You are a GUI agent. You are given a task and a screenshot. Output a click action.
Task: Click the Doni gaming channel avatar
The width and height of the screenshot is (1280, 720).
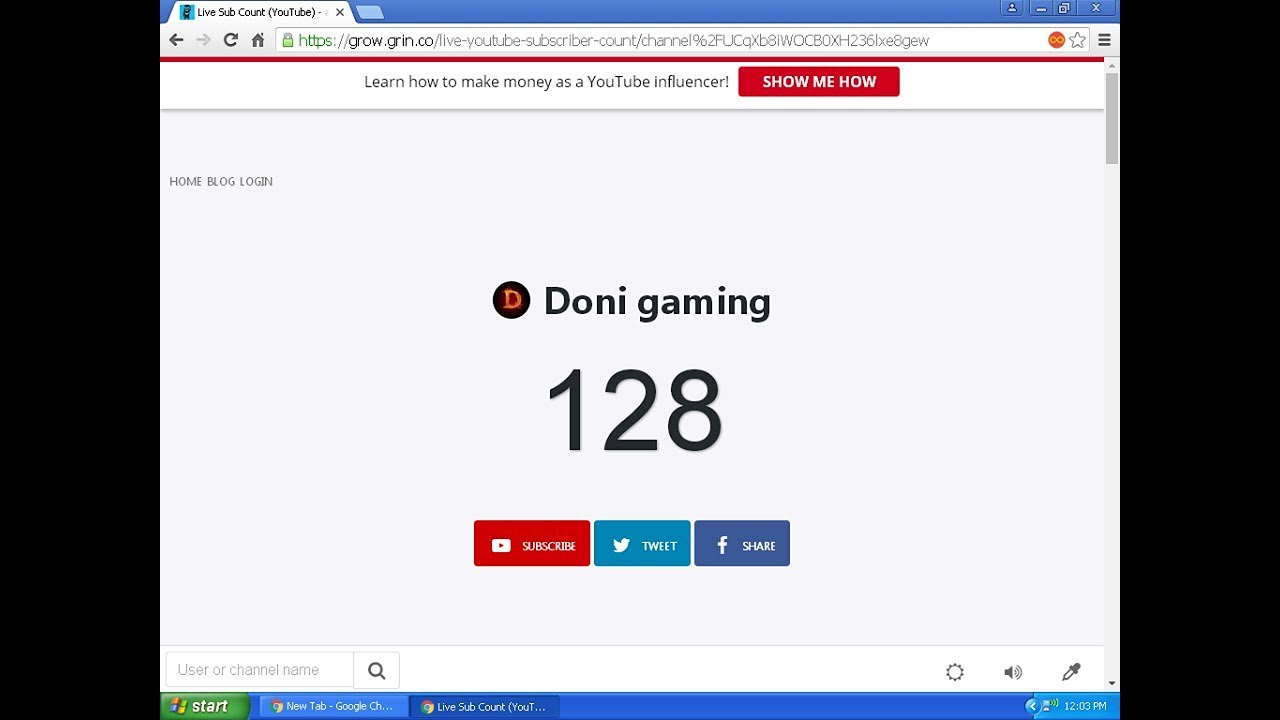coord(511,300)
